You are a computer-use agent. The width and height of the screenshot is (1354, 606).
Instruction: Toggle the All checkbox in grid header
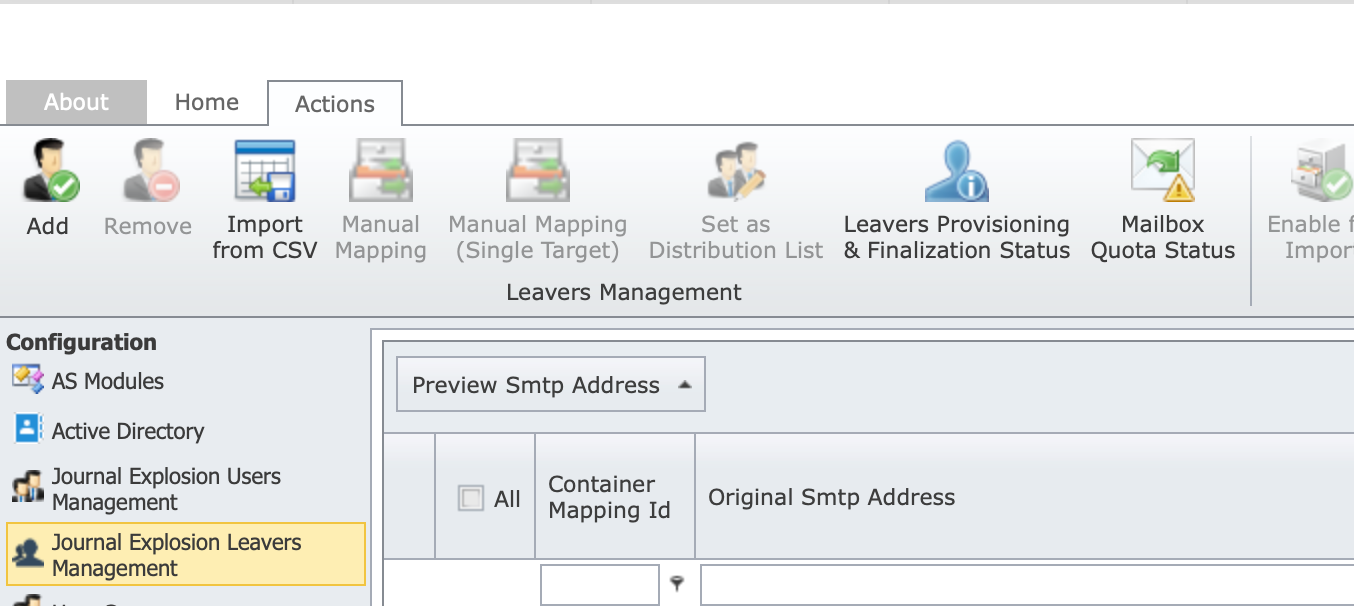coord(470,498)
